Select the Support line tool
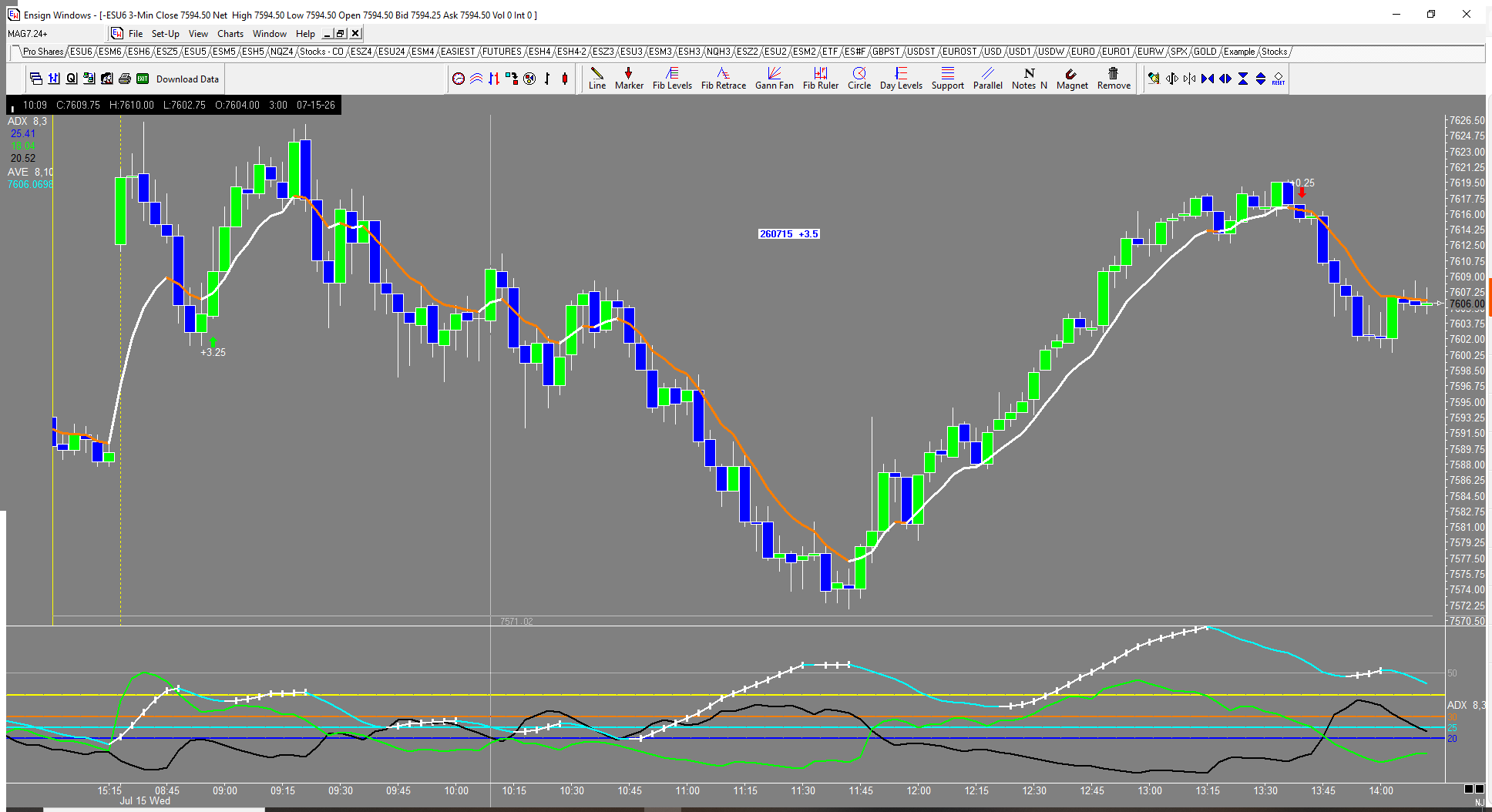This screenshot has height=812, width=1492. pyautogui.click(x=948, y=79)
